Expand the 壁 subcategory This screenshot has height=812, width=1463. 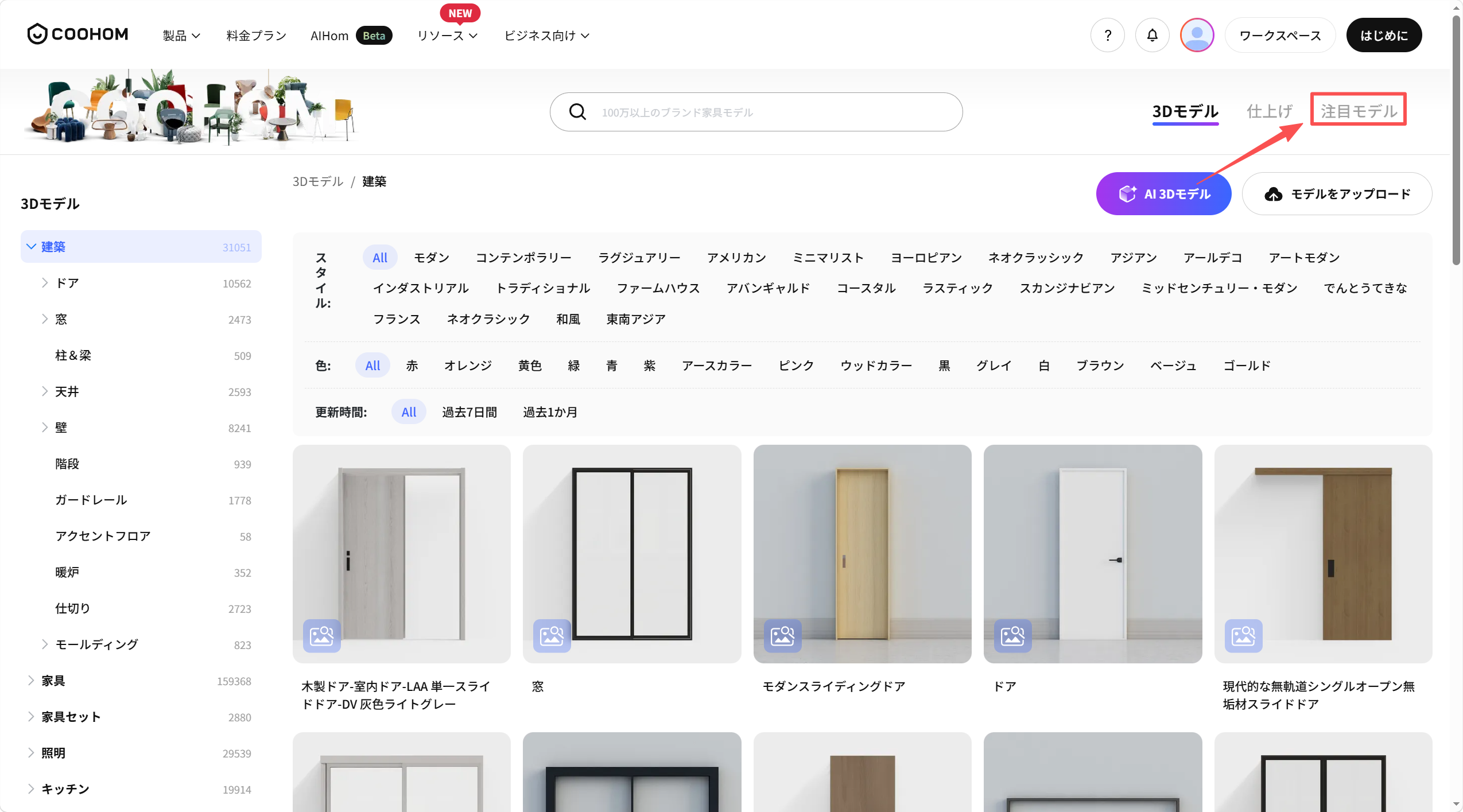coord(45,428)
